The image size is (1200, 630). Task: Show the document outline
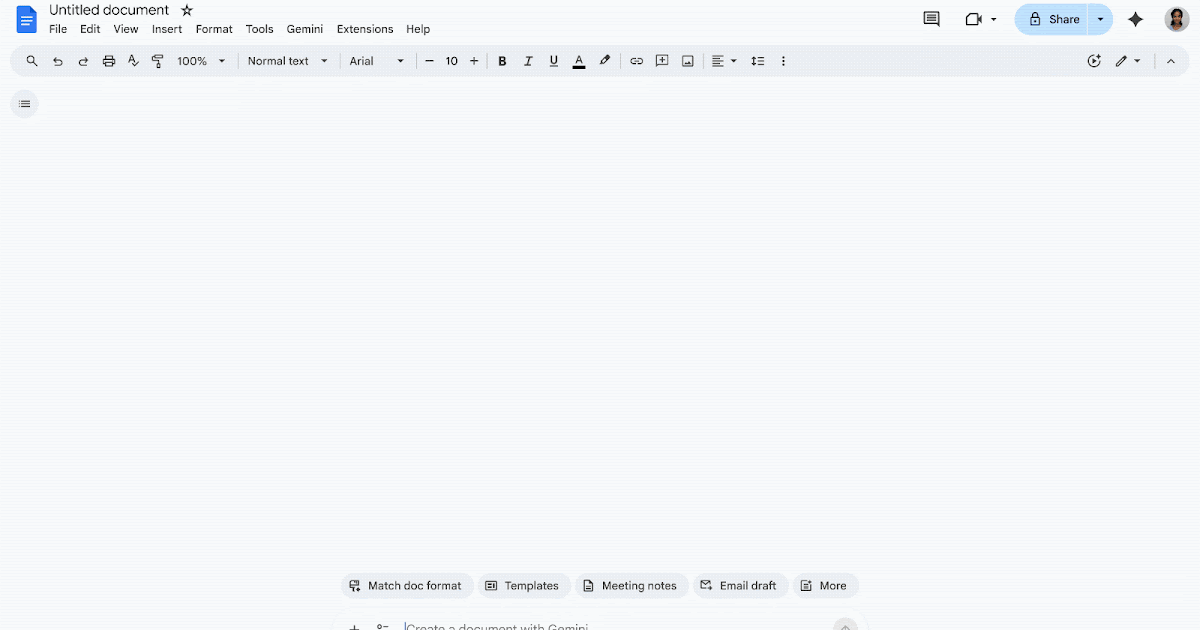tap(25, 104)
